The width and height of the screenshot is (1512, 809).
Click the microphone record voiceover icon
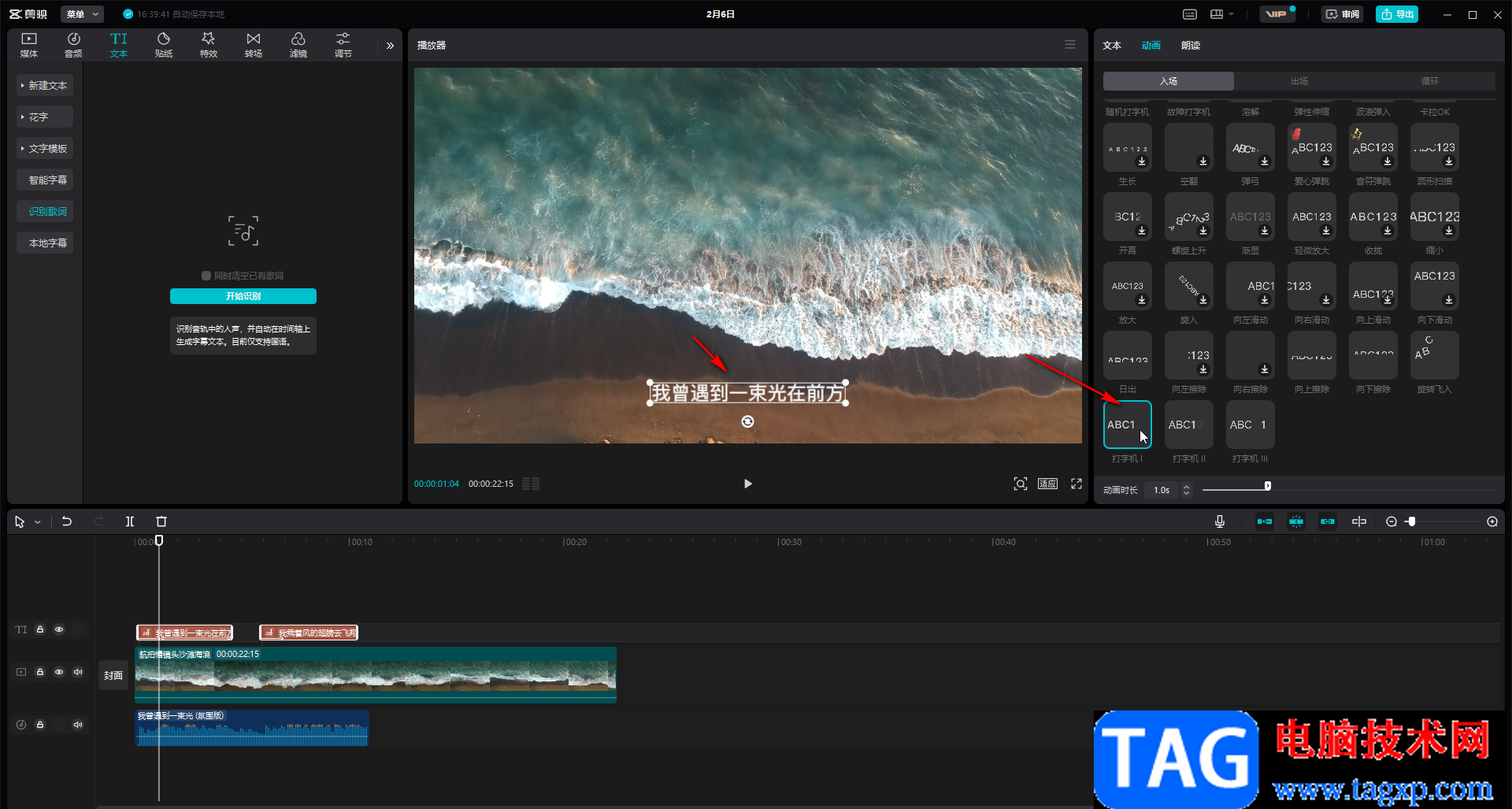(1219, 521)
